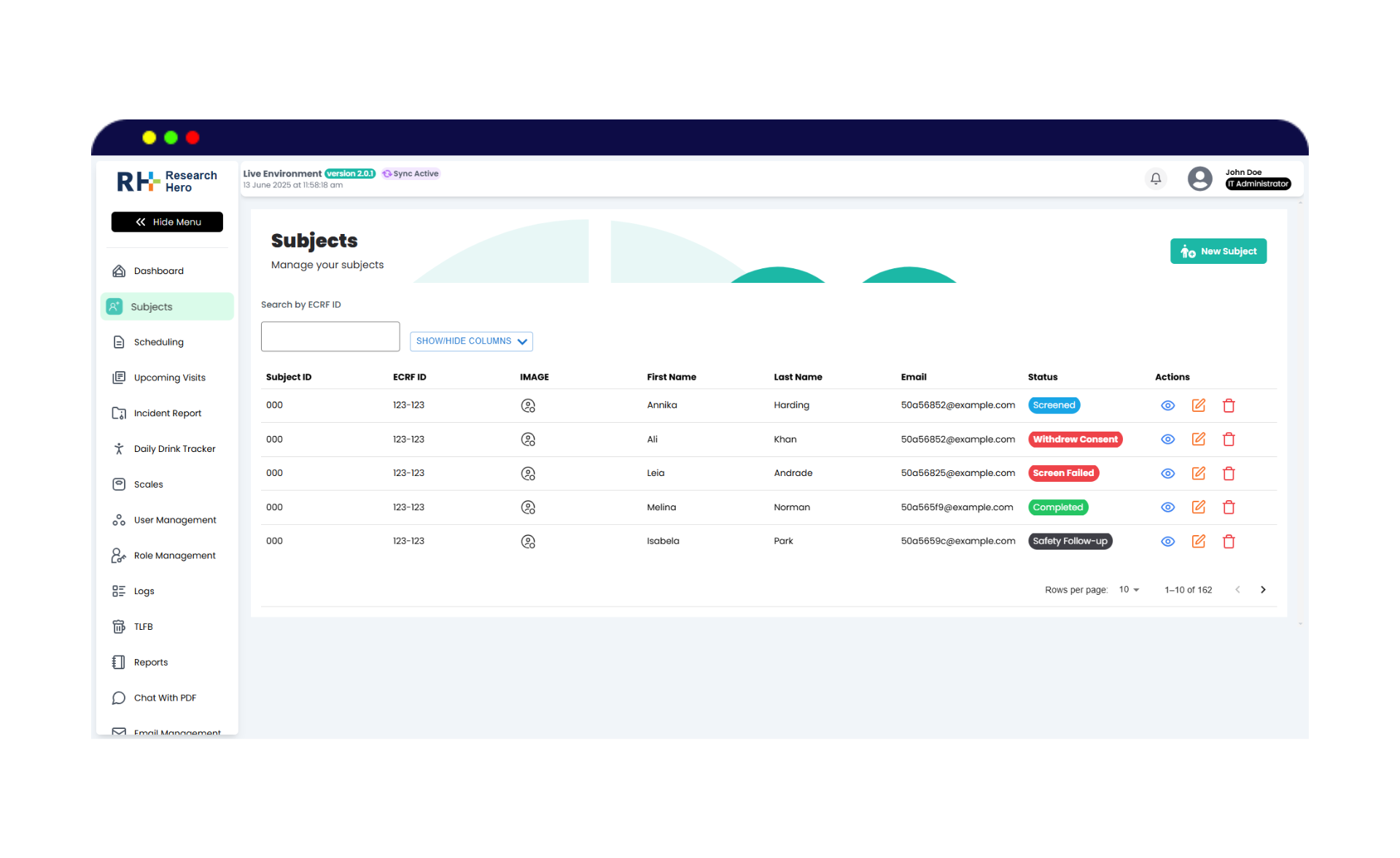Image resolution: width=1400 pixels, height=858 pixels.
Task: Edit Ali Khan's subject entry
Action: click(1198, 440)
